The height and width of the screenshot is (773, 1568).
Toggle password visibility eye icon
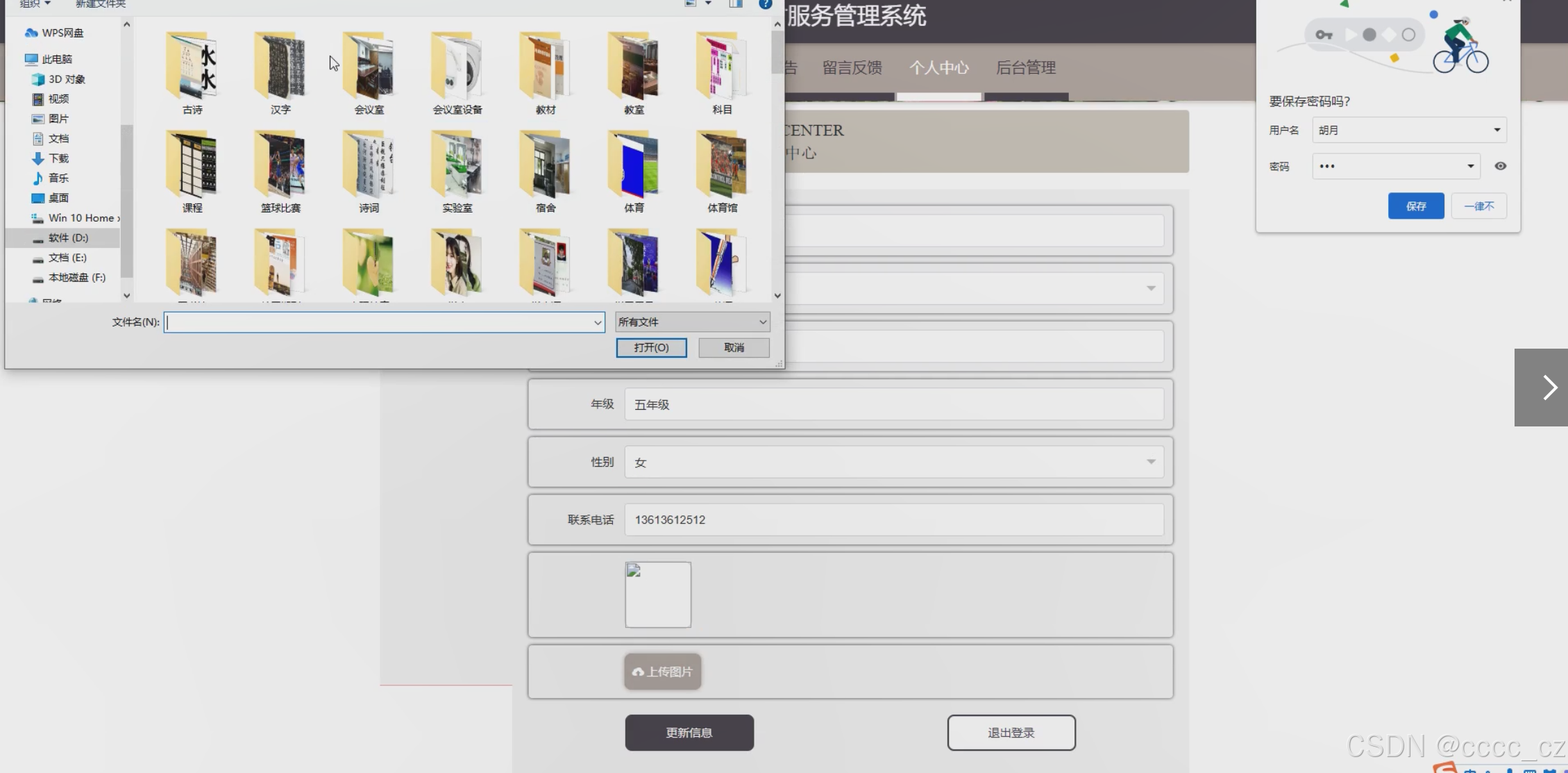click(x=1500, y=166)
